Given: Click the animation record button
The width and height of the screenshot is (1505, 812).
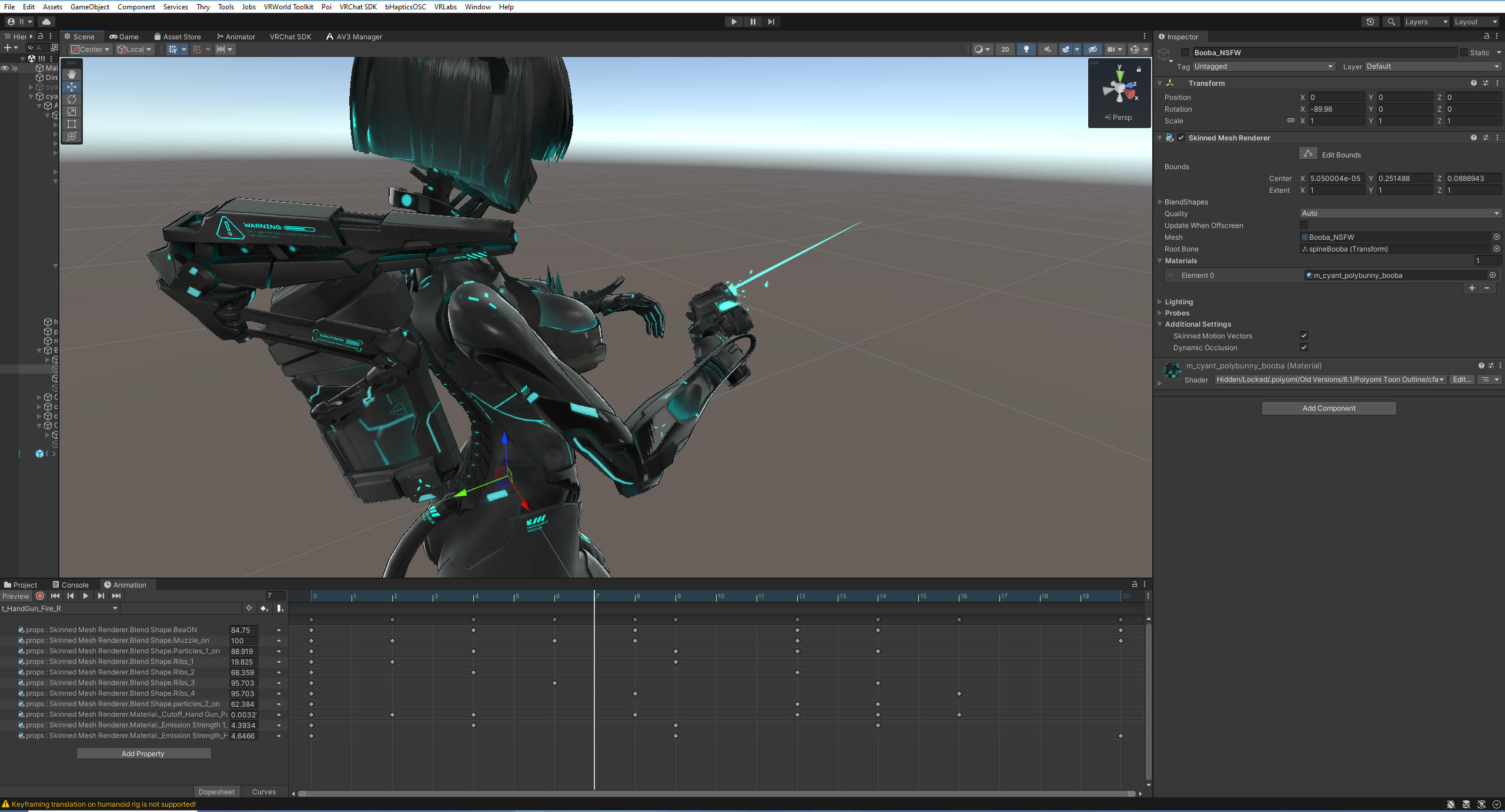Looking at the screenshot, I should click(x=40, y=596).
